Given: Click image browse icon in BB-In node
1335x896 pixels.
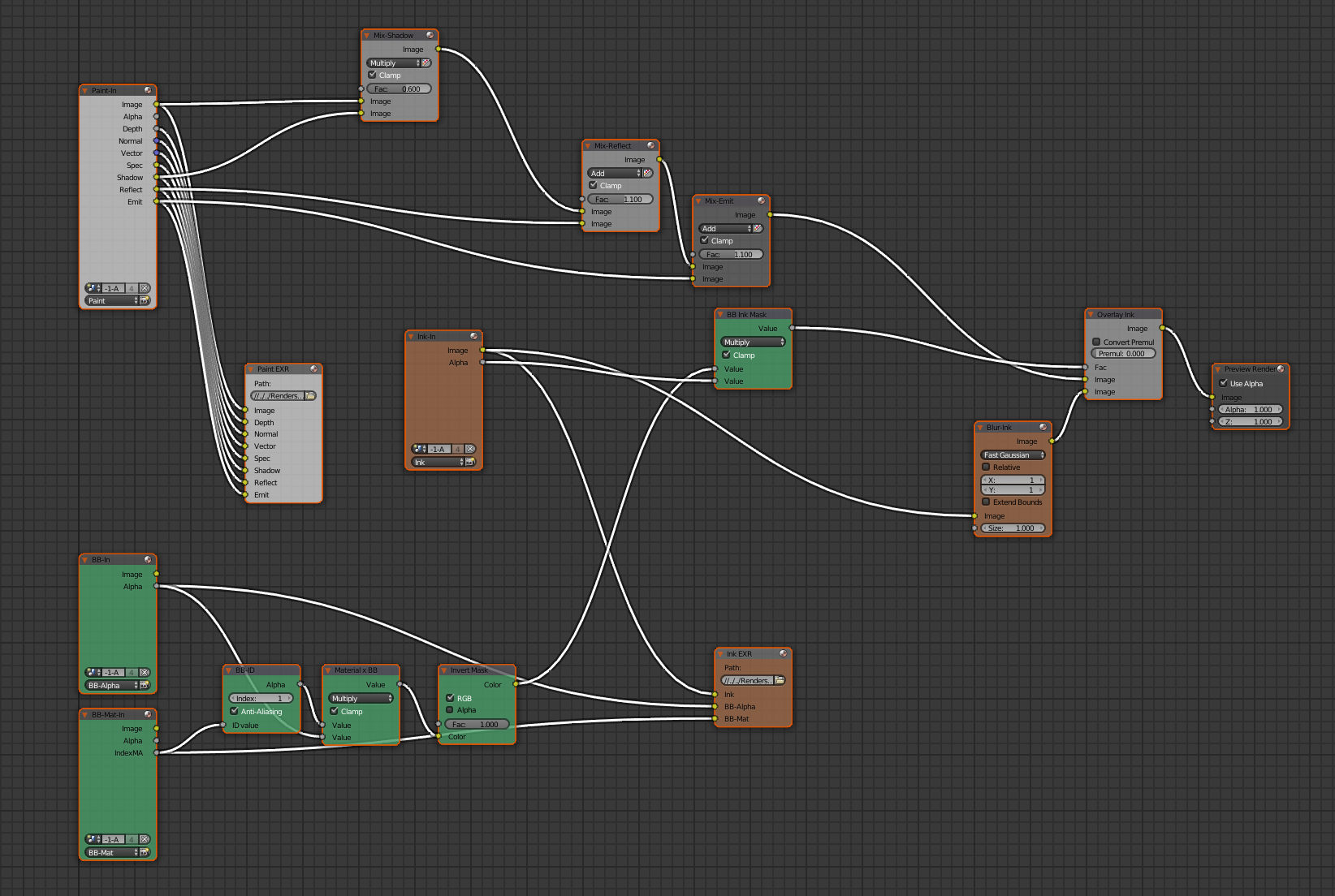Looking at the screenshot, I should click(91, 673).
